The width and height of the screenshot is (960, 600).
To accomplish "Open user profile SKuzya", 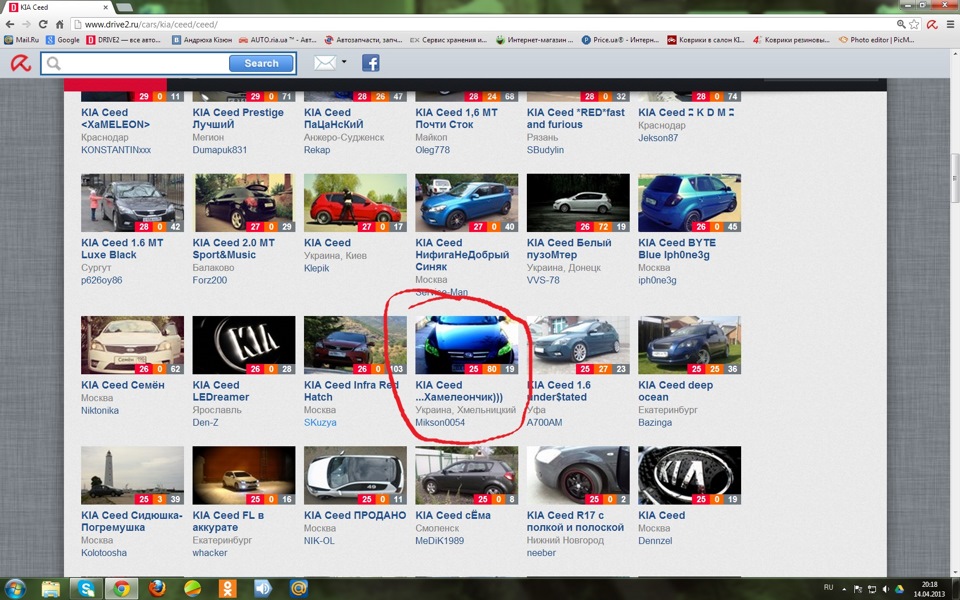I will 320,422.
